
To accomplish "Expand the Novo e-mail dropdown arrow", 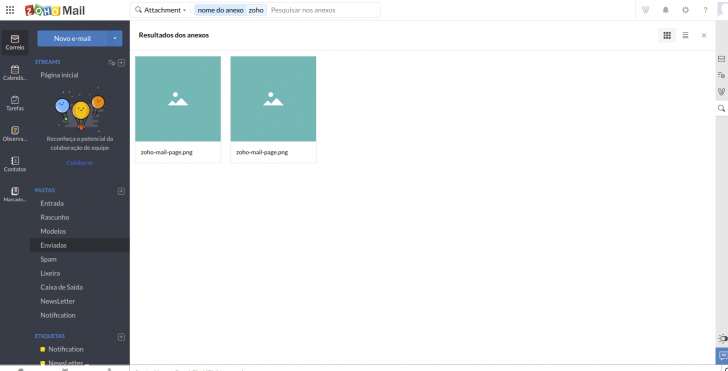I will (115, 39).
